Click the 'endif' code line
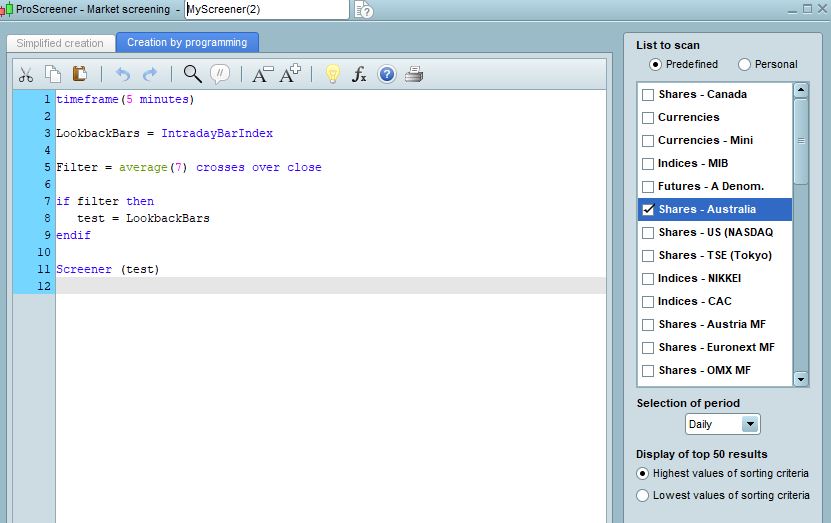Screen dimensions: 831x523 click(74, 235)
